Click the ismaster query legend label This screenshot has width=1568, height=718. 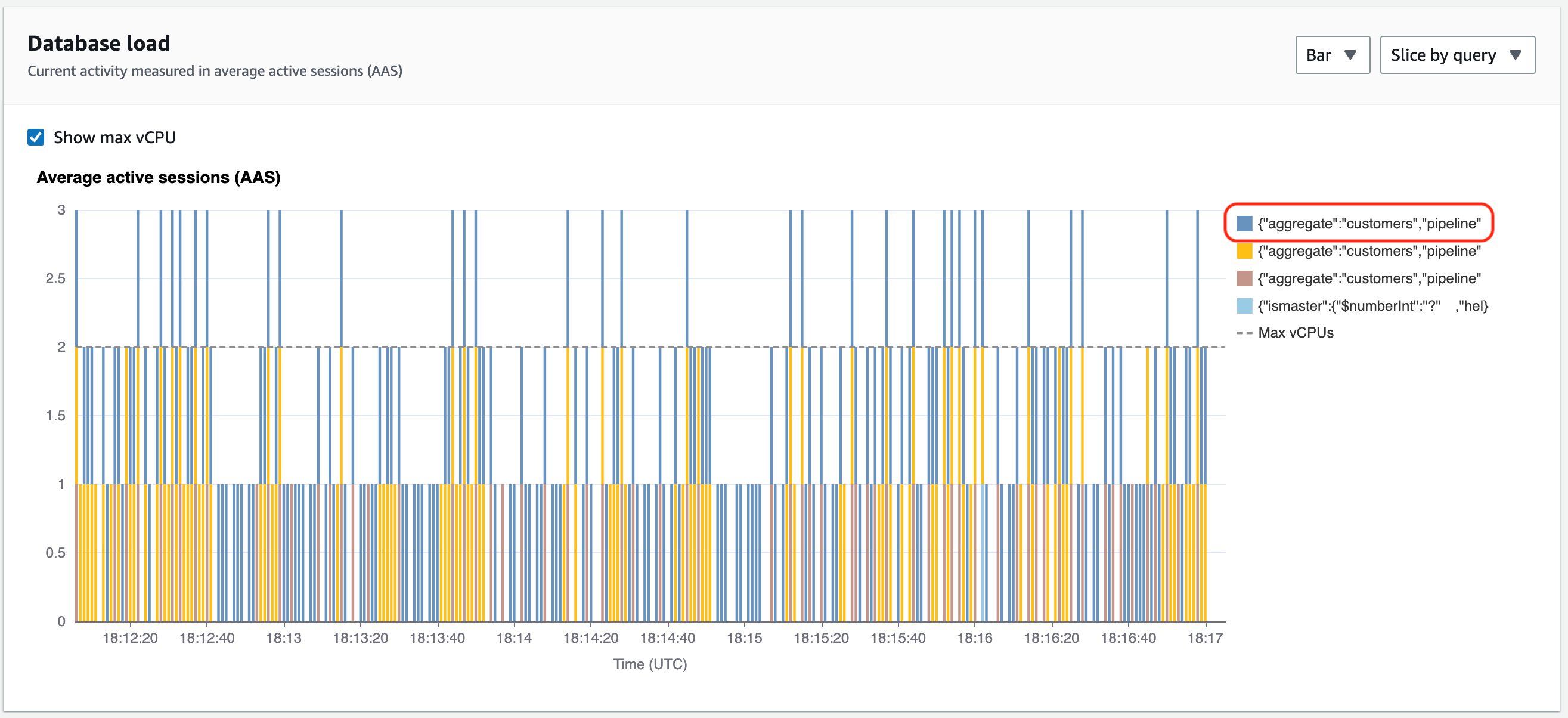click(x=1372, y=306)
